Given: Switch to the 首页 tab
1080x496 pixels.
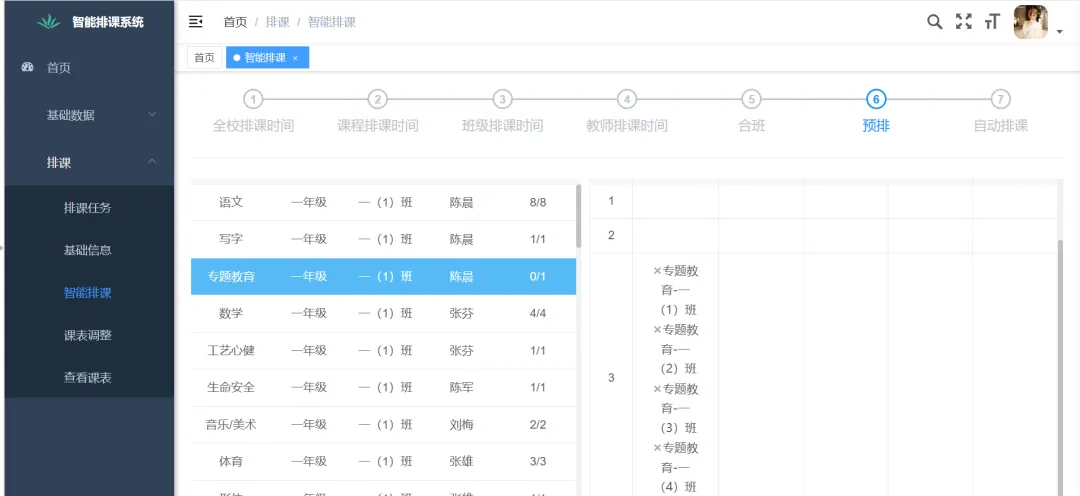Looking at the screenshot, I should pos(204,58).
